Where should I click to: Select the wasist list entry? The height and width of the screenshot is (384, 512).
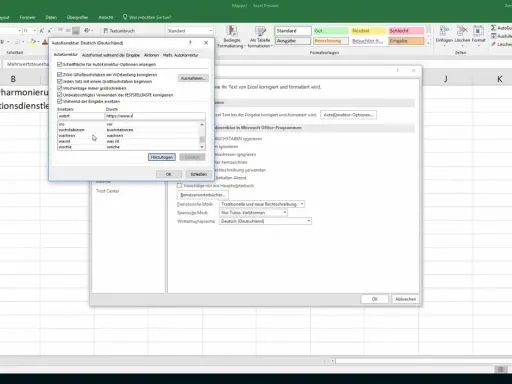[128, 141]
